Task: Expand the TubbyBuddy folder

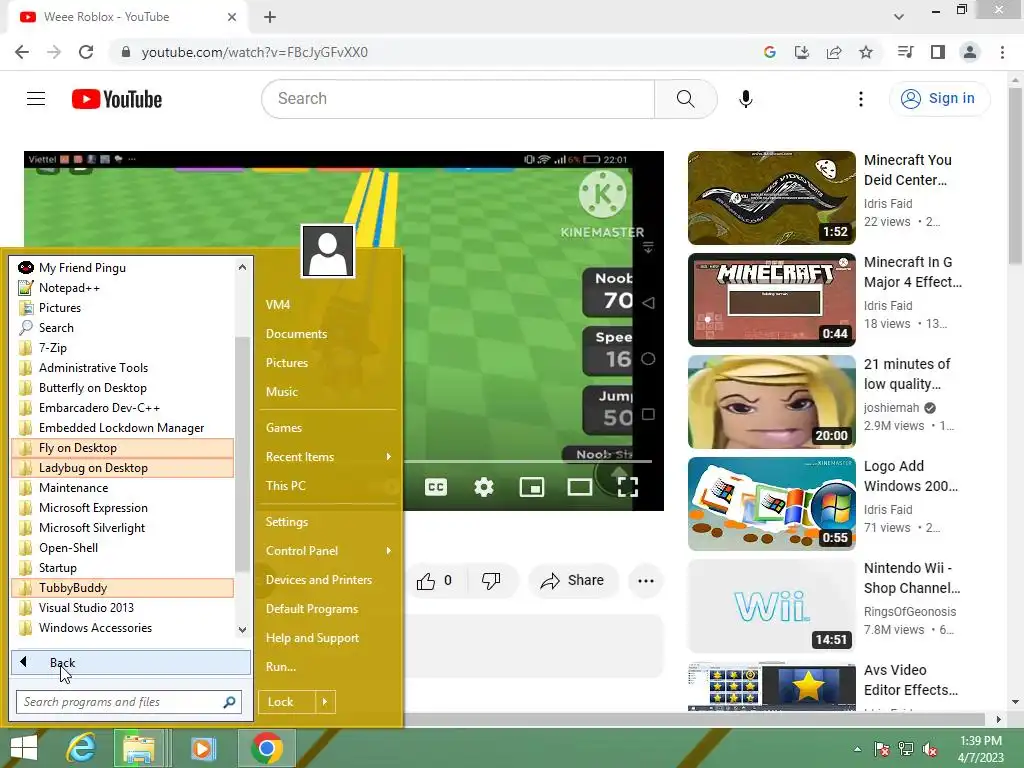Action: tap(123, 588)
